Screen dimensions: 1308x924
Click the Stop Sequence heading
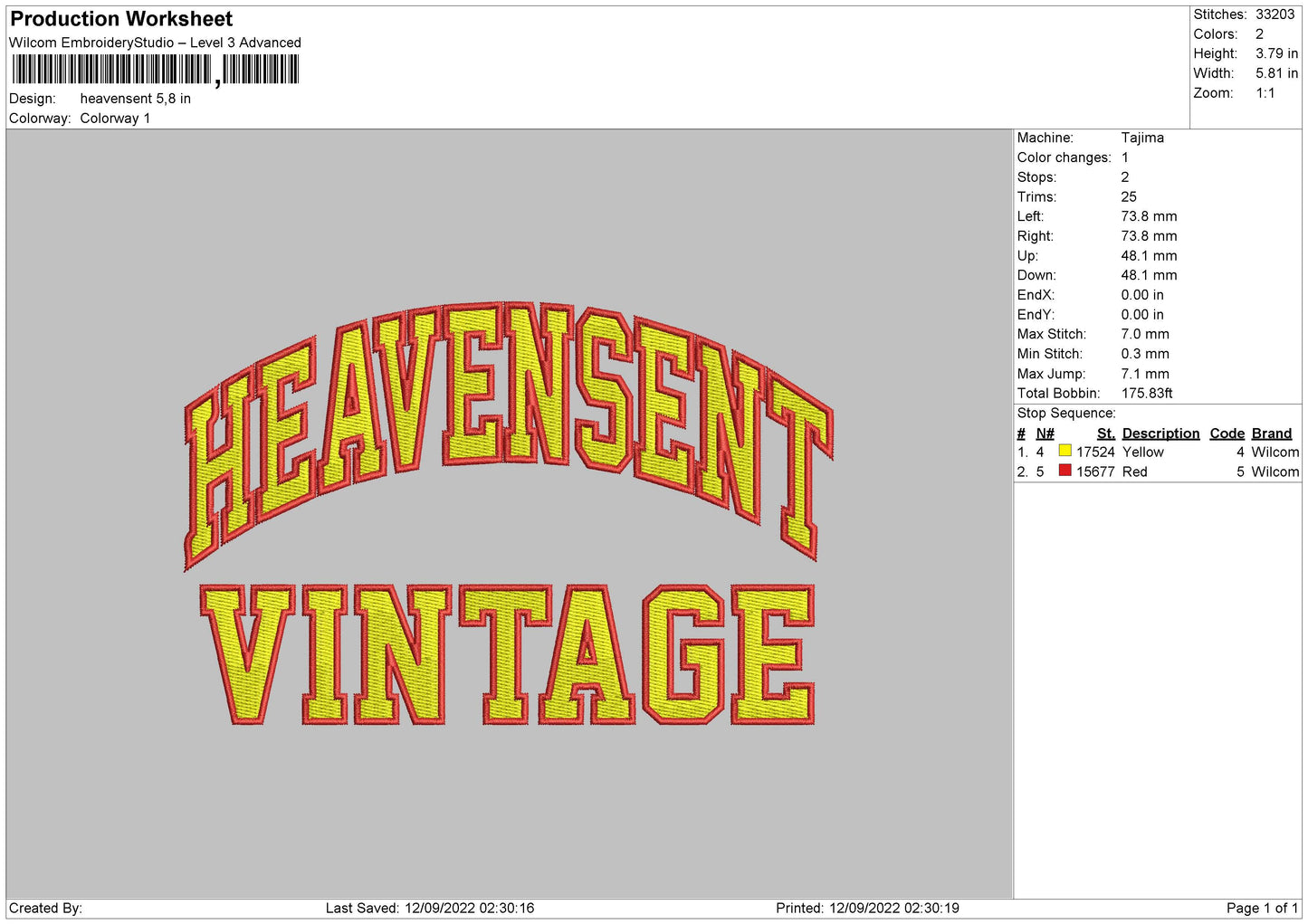(x=1066, y=414)
